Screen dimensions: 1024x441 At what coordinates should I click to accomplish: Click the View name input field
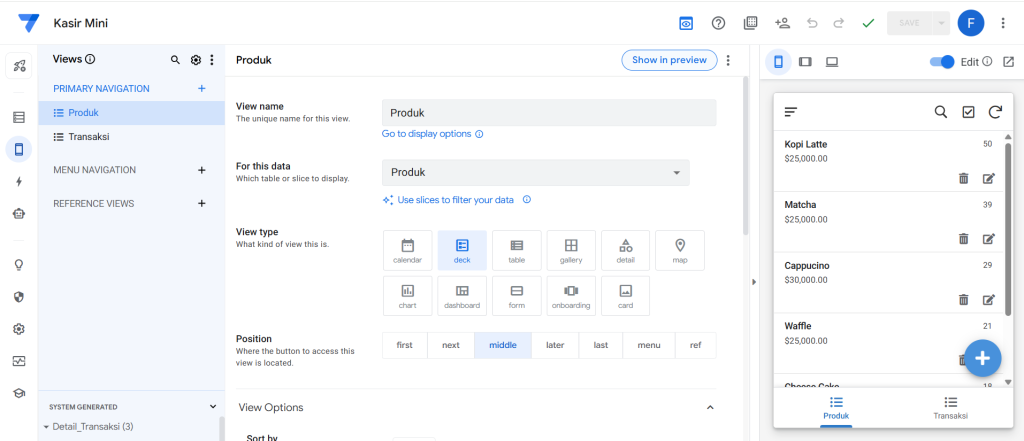point(549,112)
